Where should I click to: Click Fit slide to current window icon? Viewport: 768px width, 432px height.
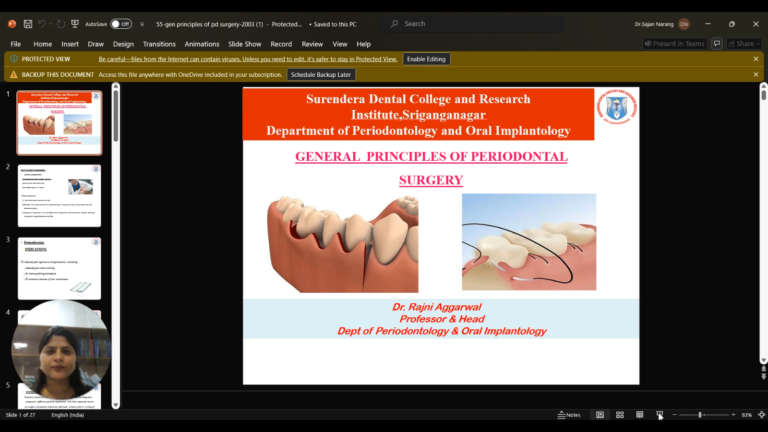762,415
